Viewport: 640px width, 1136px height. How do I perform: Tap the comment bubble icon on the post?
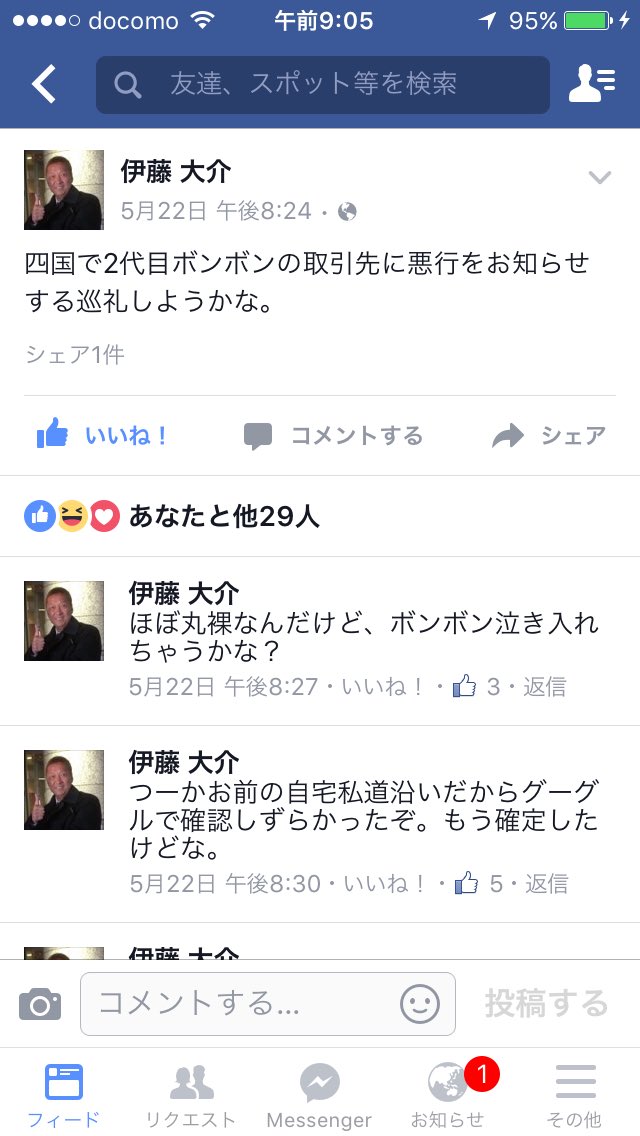click(x=257, y=436)
